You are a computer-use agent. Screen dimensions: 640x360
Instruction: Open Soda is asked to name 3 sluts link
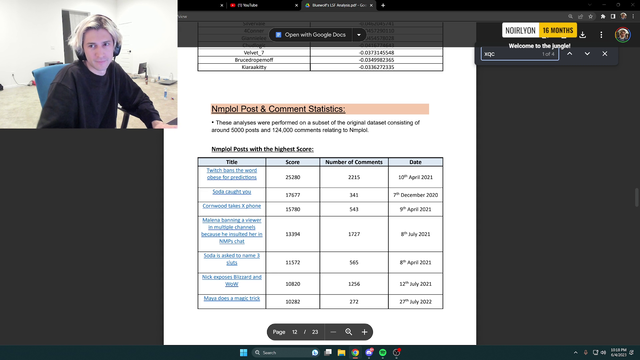click(231, 259)
